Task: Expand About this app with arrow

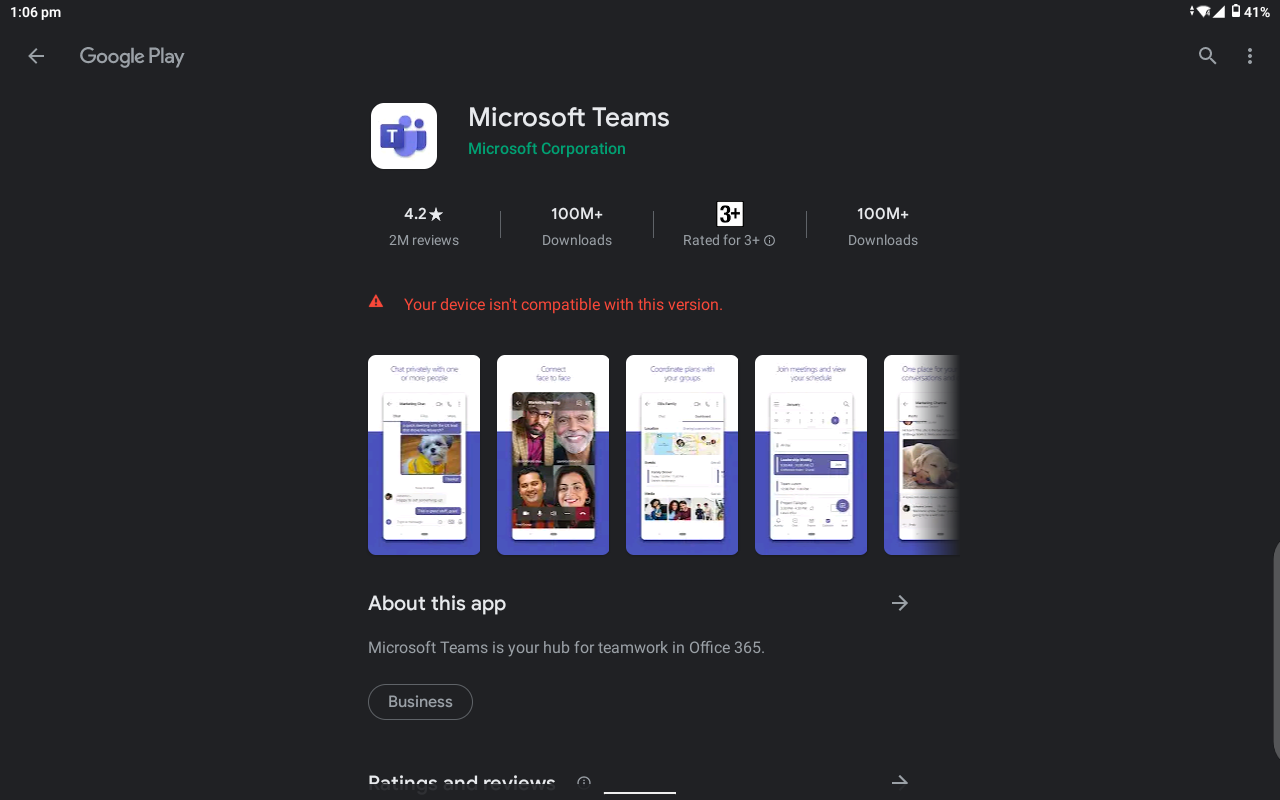Action: [900, 603]
